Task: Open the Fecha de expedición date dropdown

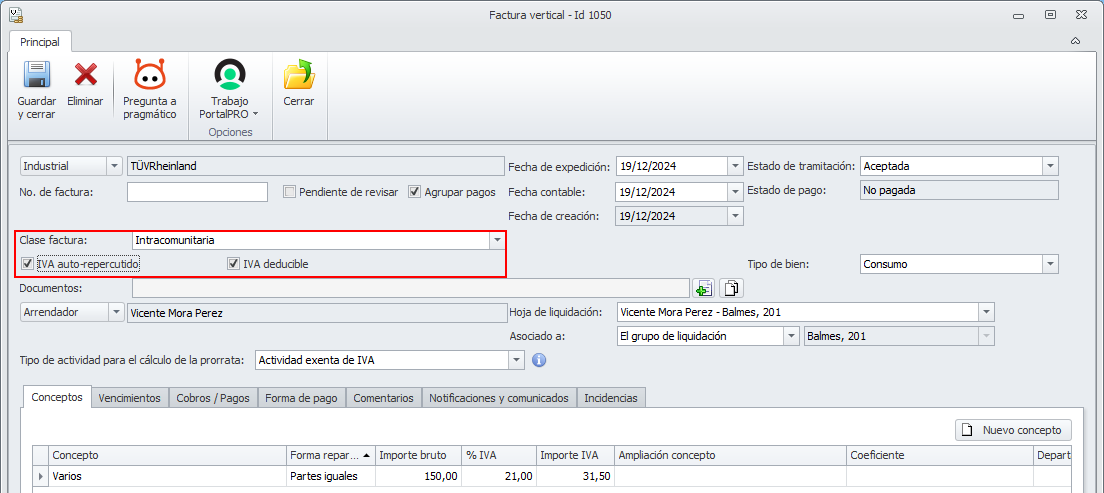Action: click(x=736, y=166)
